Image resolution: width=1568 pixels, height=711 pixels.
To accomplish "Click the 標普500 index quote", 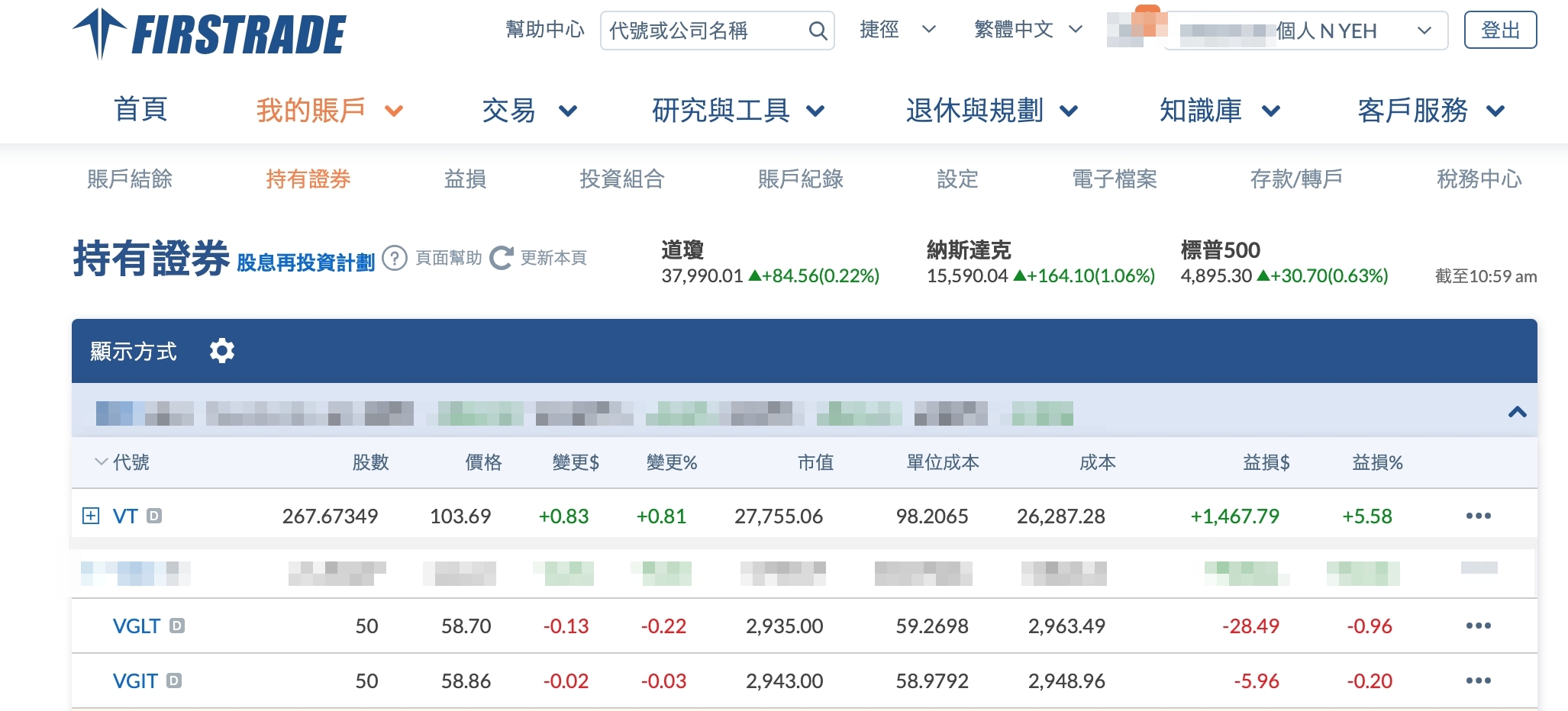I will coord(1284,262).
